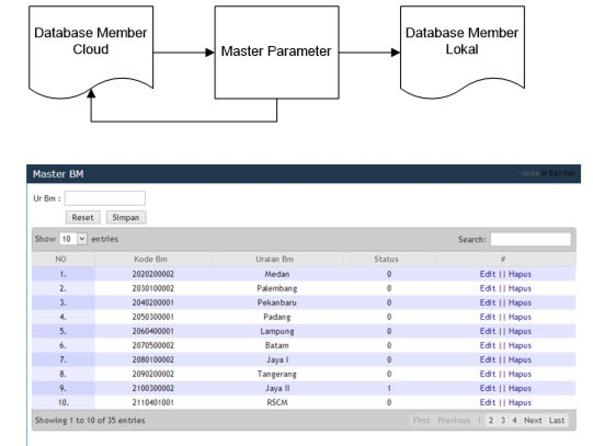Edit the Jaya II entry
The height and width of the screenshot is (446, 593).
487,388
